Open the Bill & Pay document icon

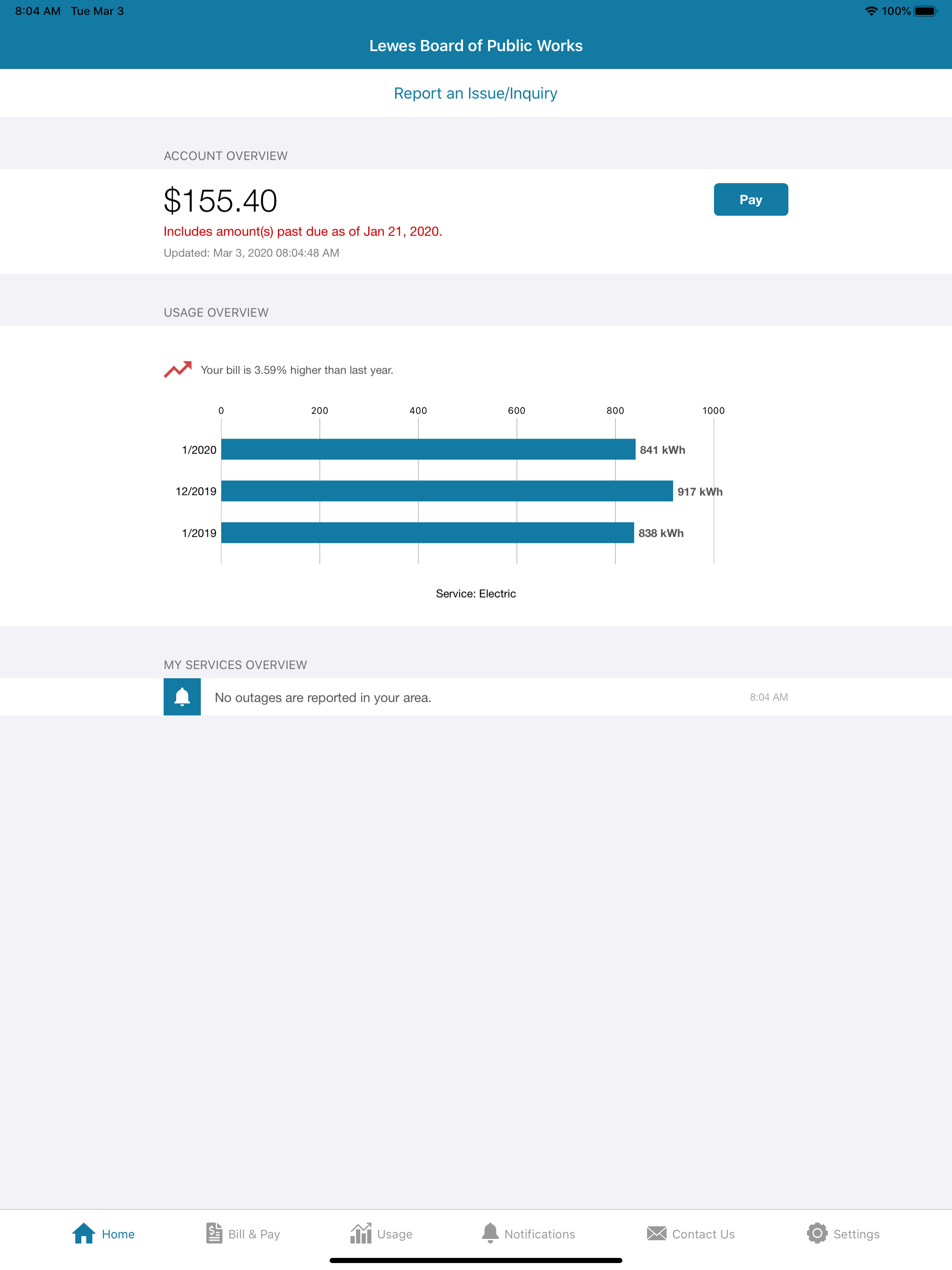(x=214, y=1233)
